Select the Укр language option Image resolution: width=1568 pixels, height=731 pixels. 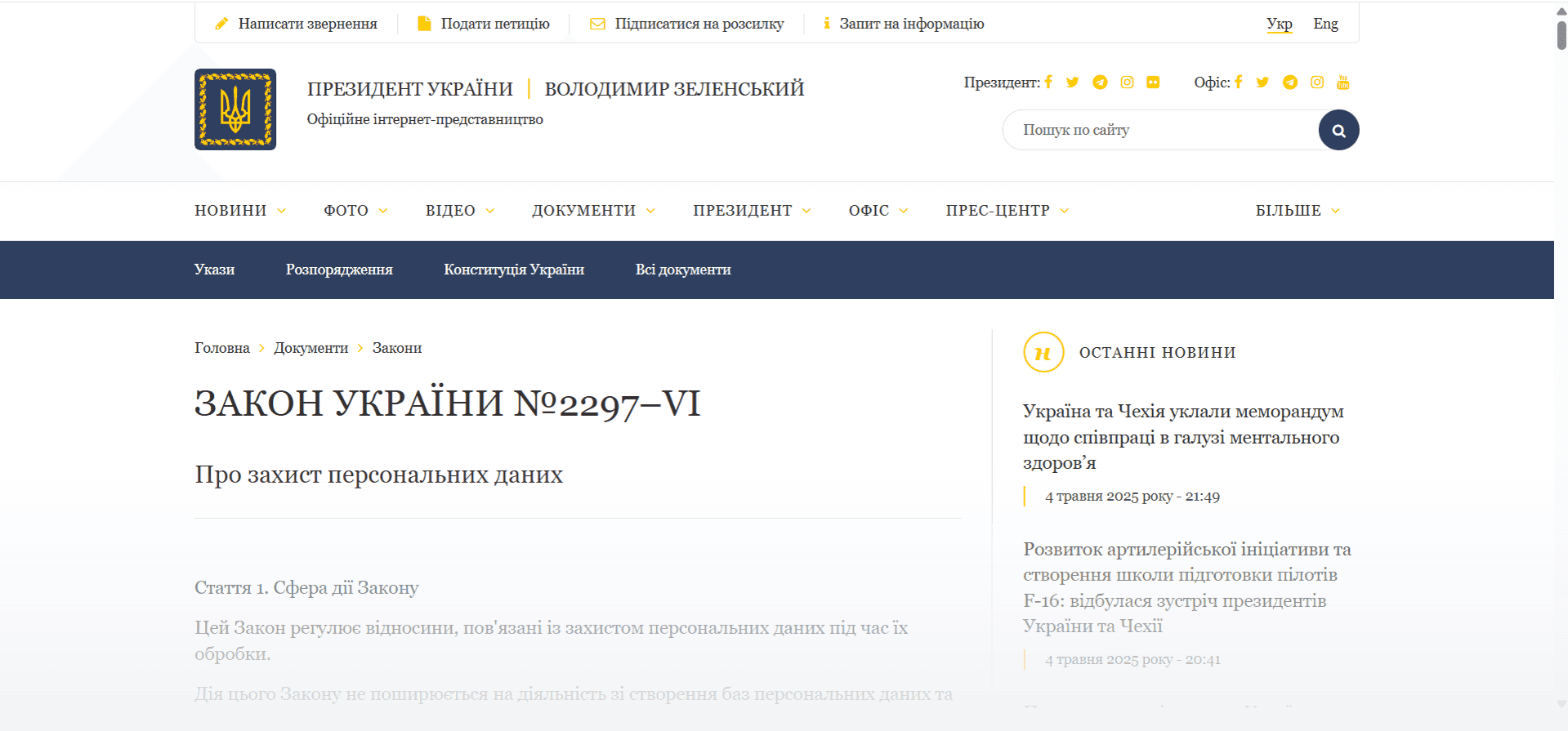pos(1279,24)
